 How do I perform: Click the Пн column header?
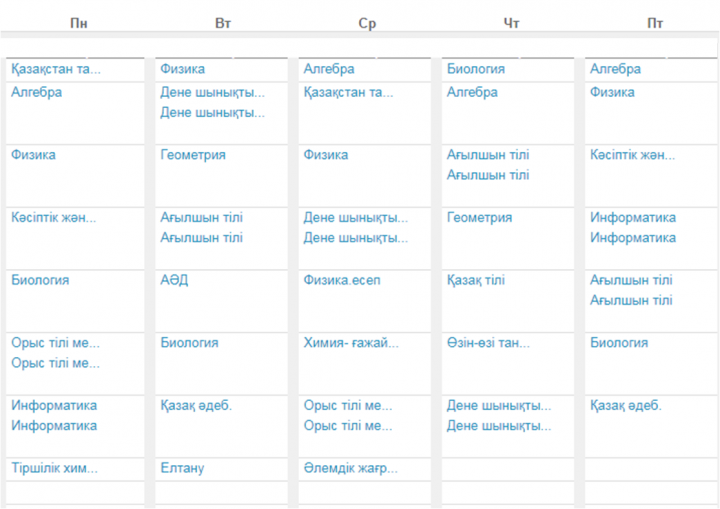tap(79, 23)
